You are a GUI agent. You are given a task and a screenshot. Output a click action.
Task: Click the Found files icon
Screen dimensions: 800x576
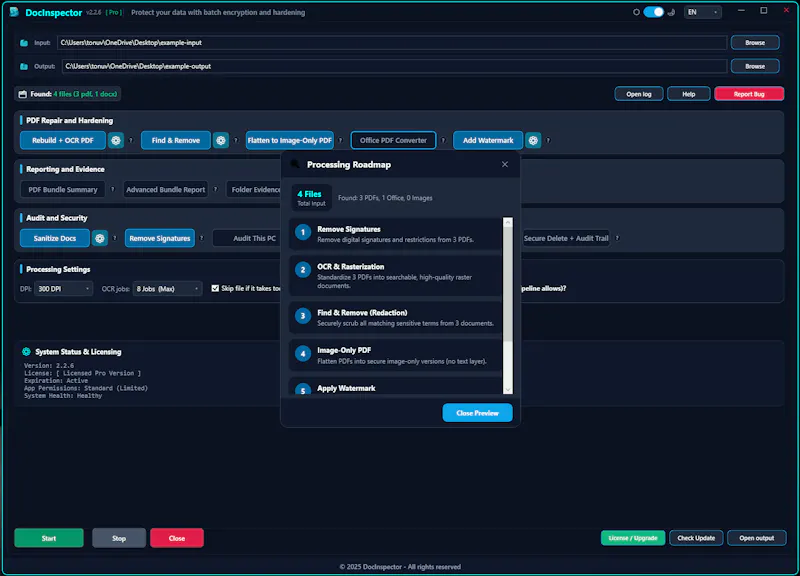pyautogui.click(x=22, y=94)
